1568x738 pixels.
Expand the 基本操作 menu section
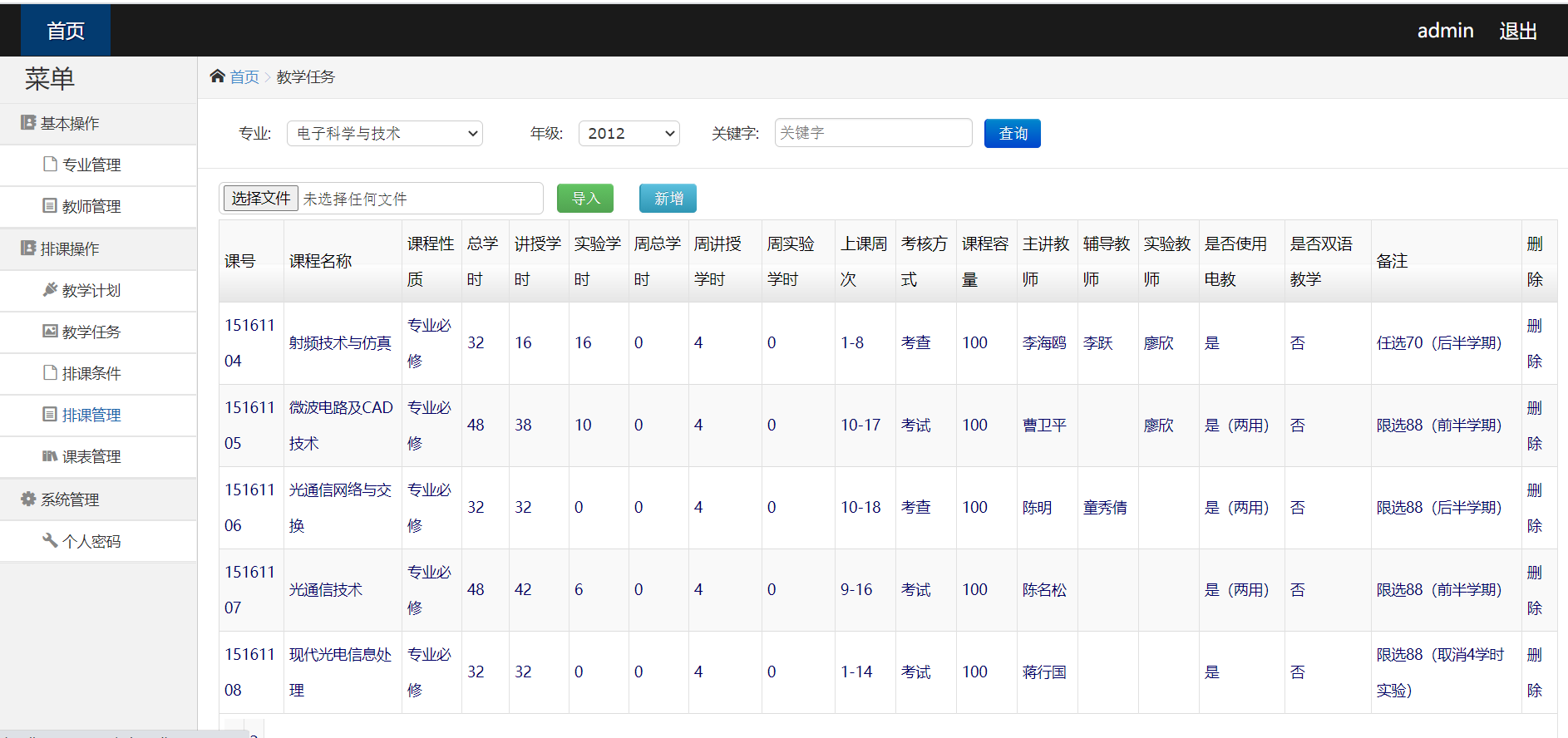pos(98,124)
